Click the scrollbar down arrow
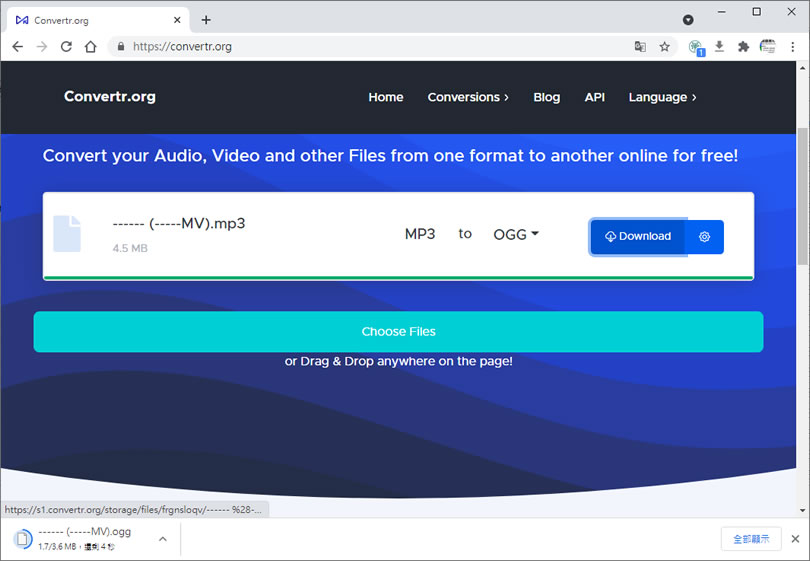This screenshot has height=561, width=810. point(803,510)
